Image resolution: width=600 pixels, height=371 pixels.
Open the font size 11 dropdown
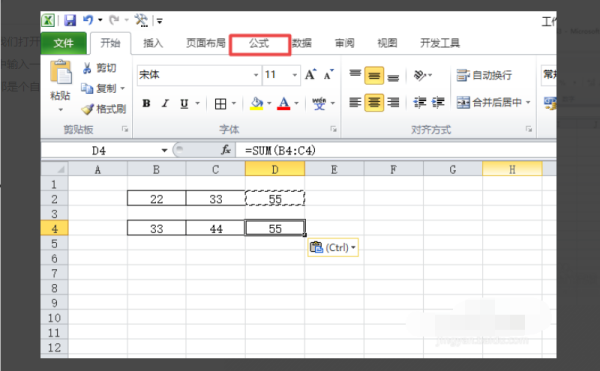(x=295, y=75)
